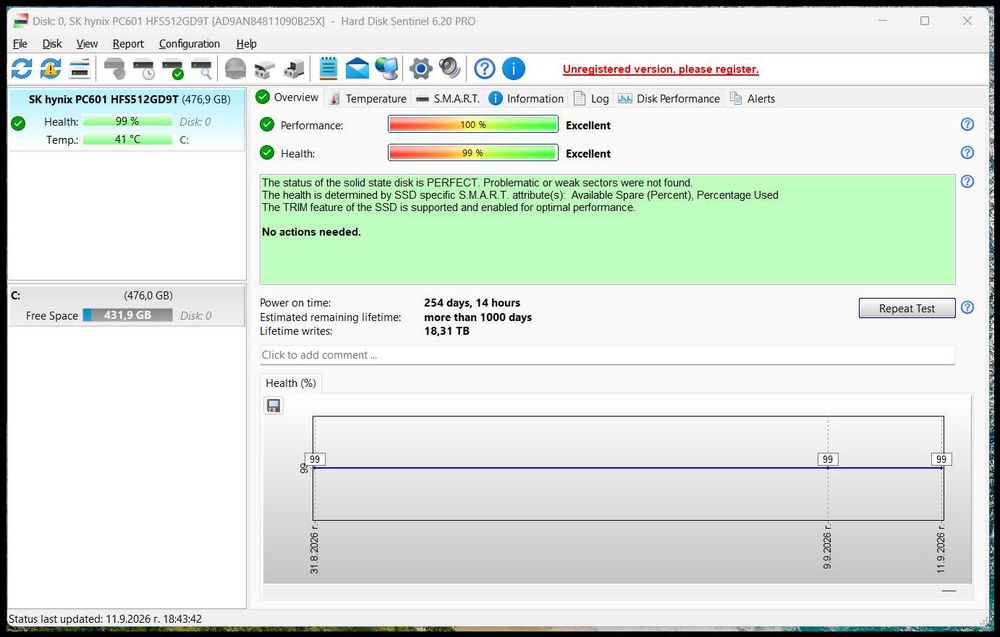
Task: Click the Temp 41 °C bar in disk panel
Action: [x=128, y=139]
